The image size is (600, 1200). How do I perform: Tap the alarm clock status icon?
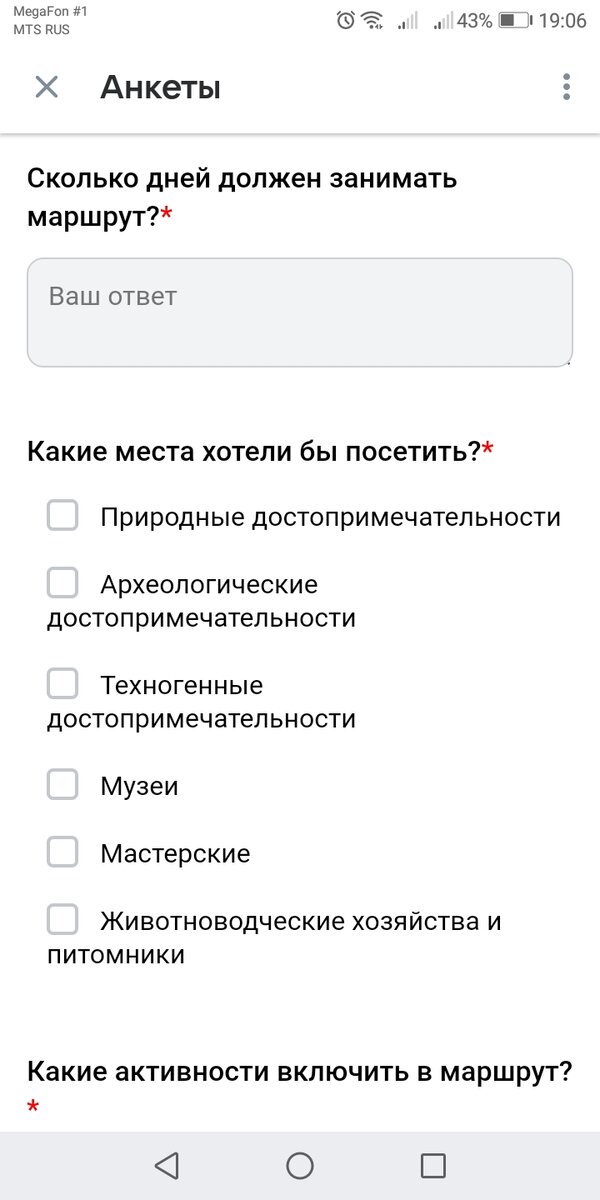(346, 20)
